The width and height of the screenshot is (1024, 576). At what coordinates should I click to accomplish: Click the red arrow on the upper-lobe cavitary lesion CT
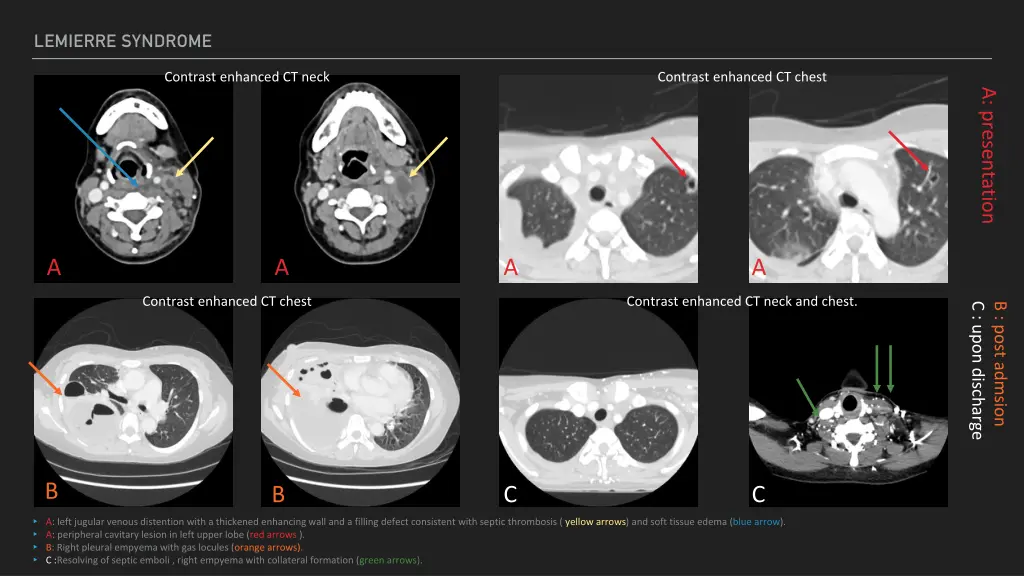click(668, 157)
